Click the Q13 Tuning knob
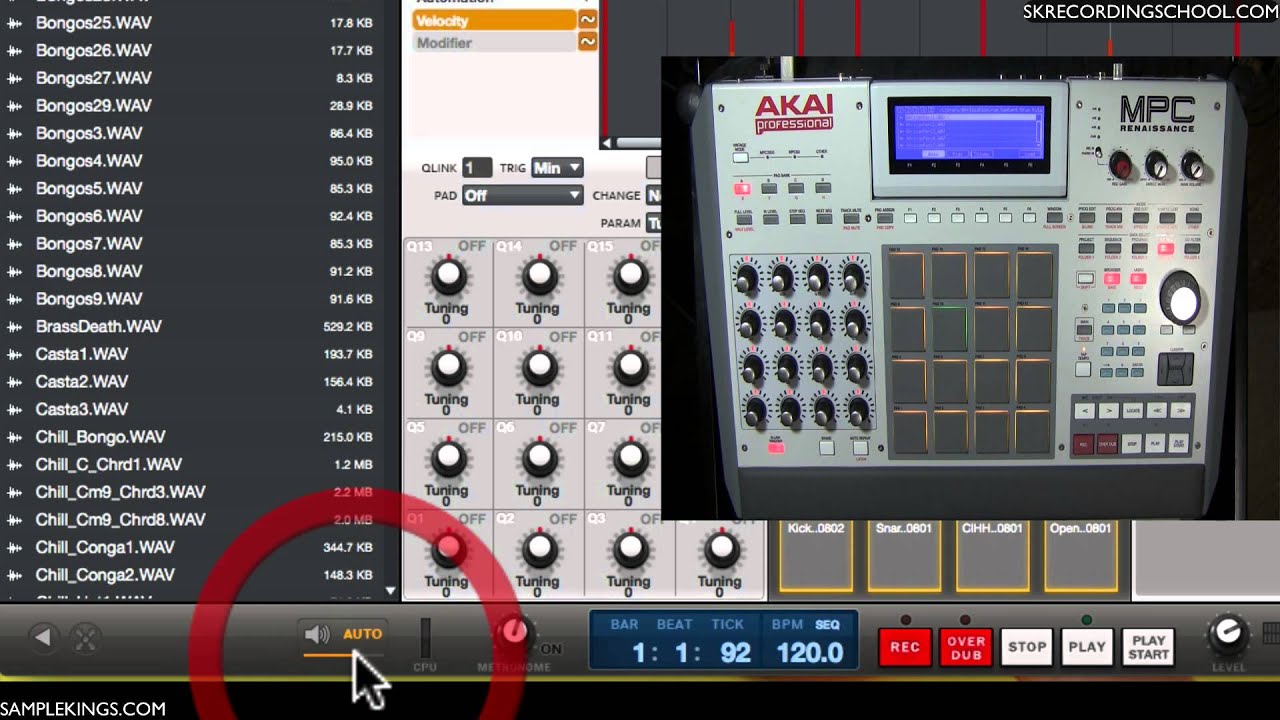This screenshot has height=720, width=1280. pos(448,274)
